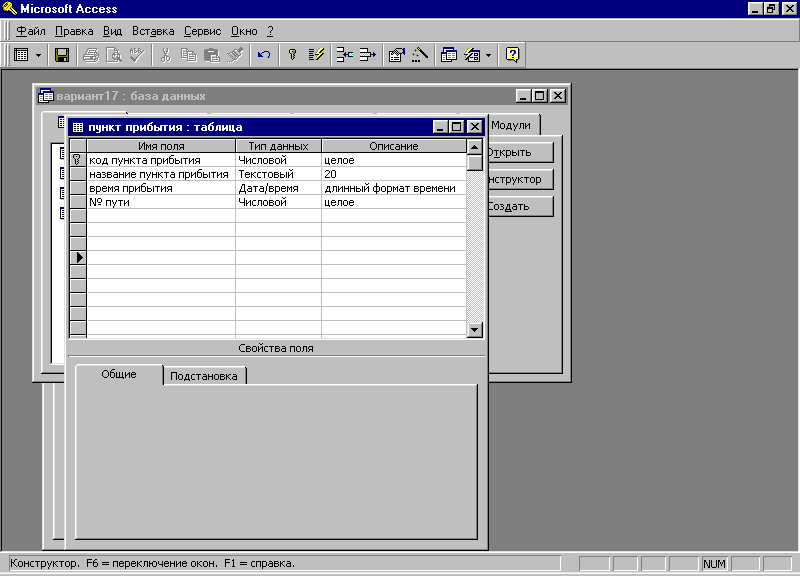Maximize the 'пункт прибытия : таблица' window
The width and height of the screenshot is (800, 576).
click(457, 127)
